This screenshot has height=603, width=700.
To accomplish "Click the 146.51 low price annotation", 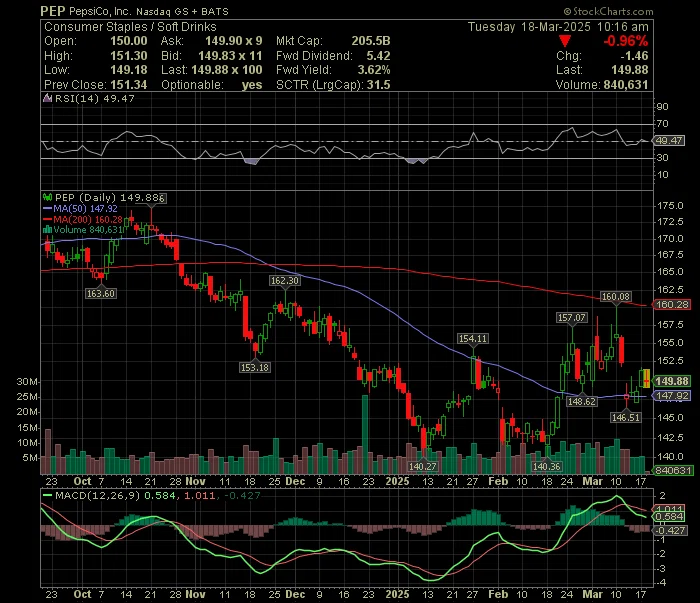I will (626, 418).
